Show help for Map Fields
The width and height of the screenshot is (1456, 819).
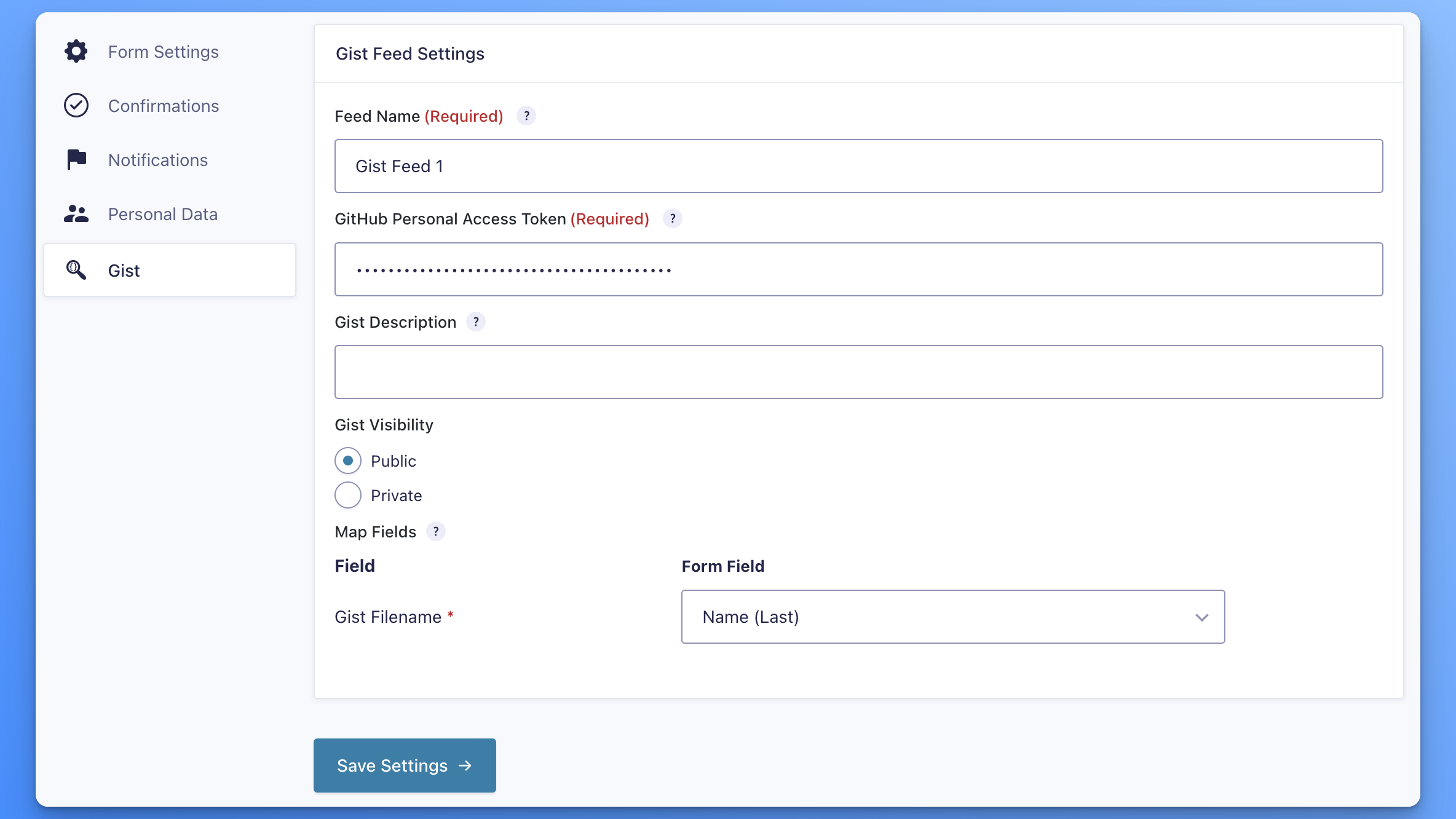coord(436,531)
